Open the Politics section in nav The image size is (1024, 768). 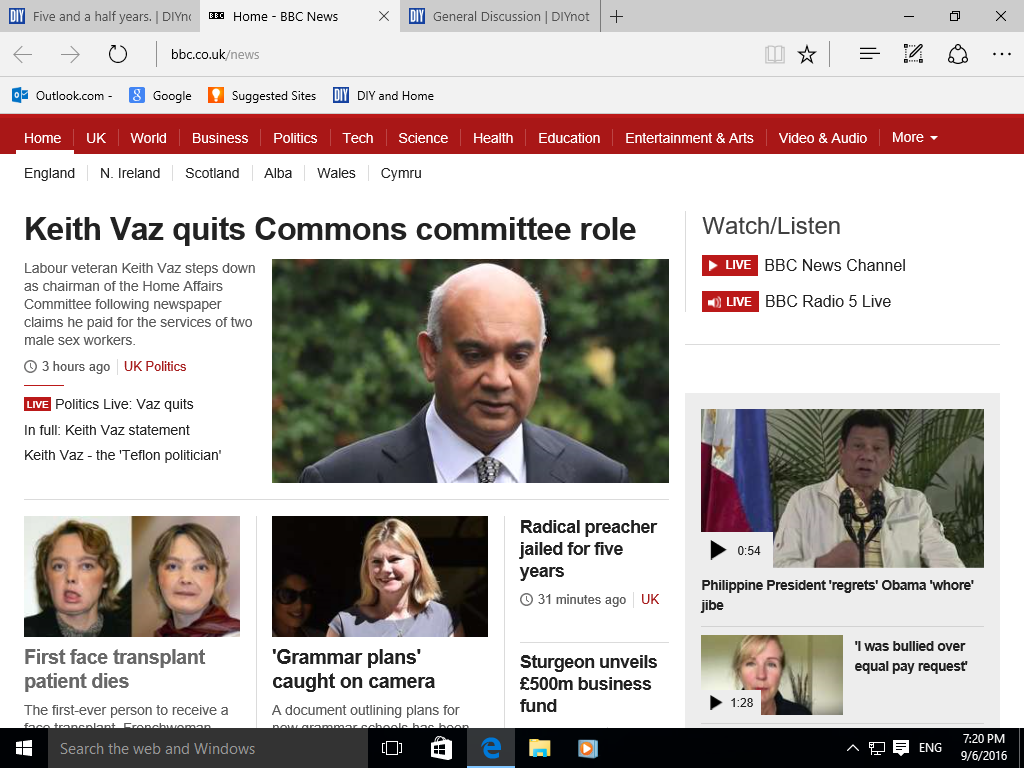pyautogui.click(x=295, y=138)
